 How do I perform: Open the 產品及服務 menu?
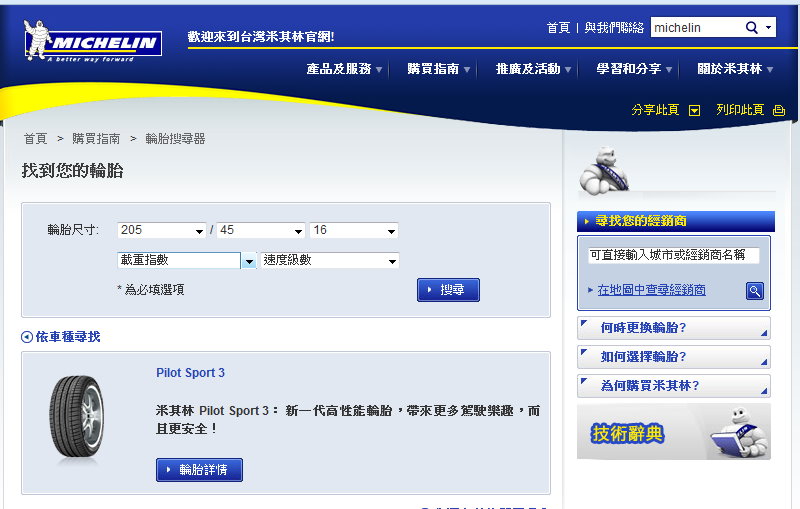click(344, 69)
